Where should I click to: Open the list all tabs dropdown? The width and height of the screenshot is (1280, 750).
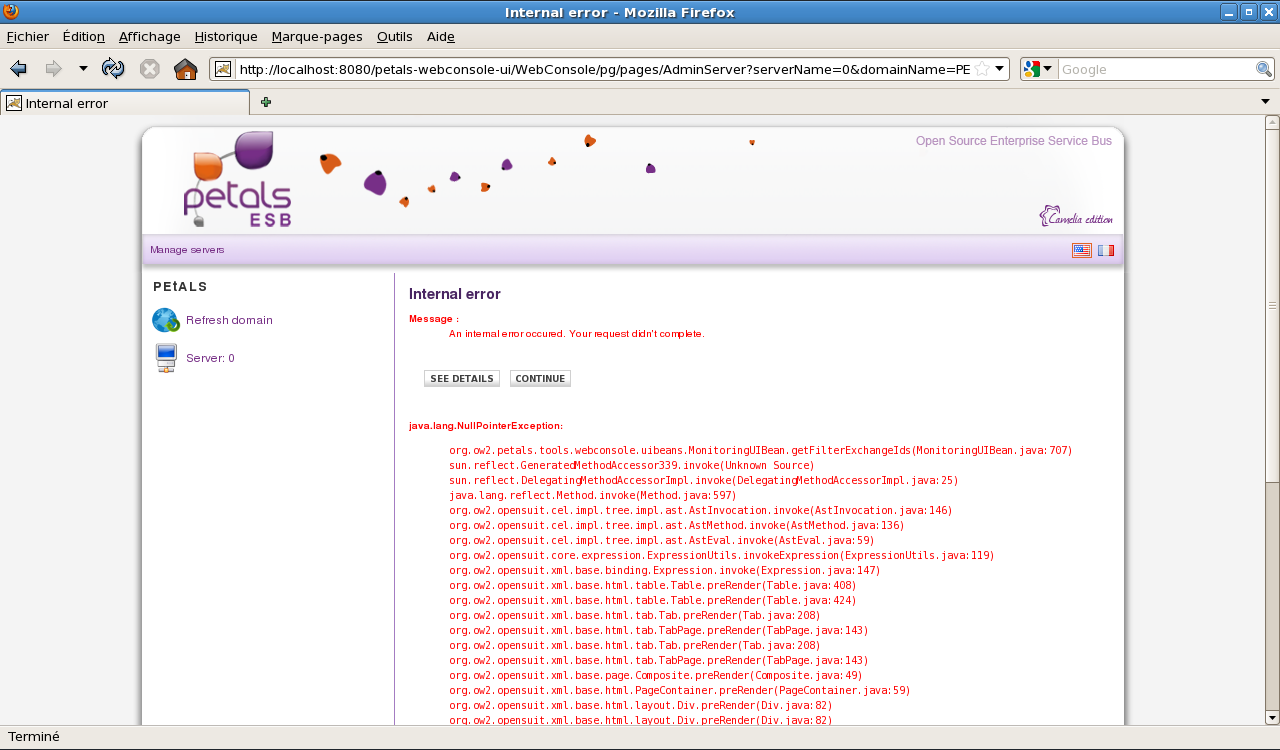(x=1265, y=102)
